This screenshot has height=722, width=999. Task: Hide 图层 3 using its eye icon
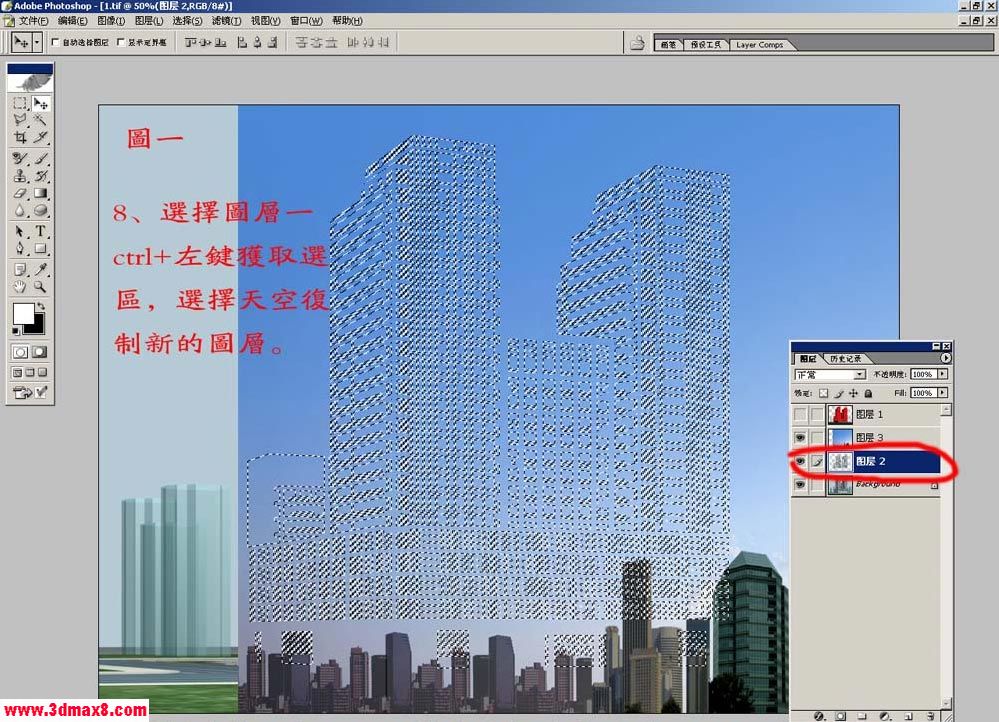point(800,437)
